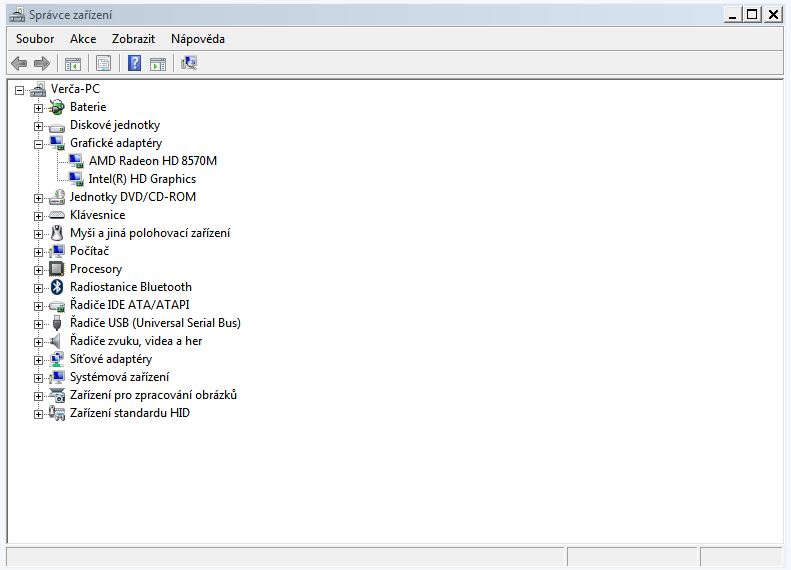Click the Diskové jednotky drive icon

[57, 126]
